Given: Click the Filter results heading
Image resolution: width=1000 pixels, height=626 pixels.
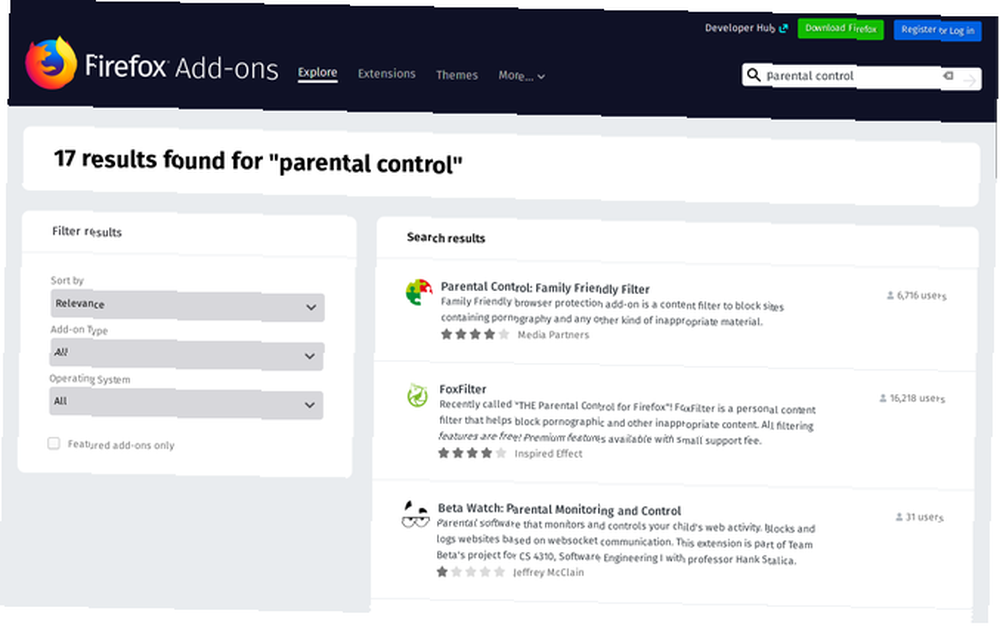Looking at the screenshot, I should pyautogui.click(x=87, y=231).
